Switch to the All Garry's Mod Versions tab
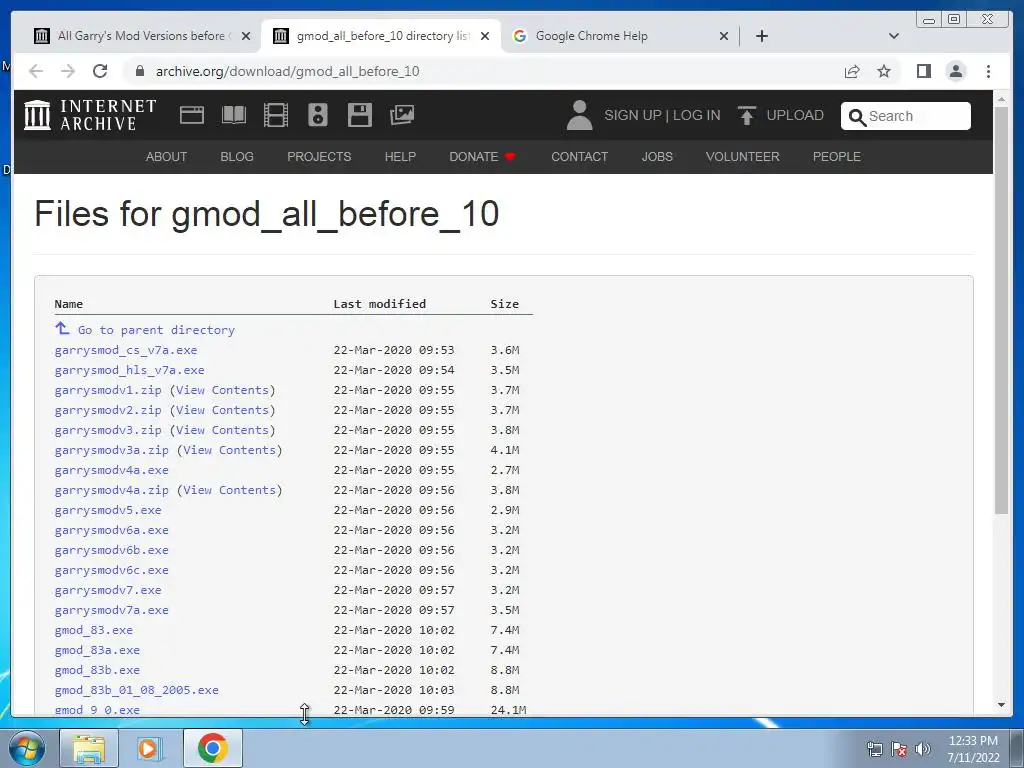1024x768 pixels. pos(142,36)
